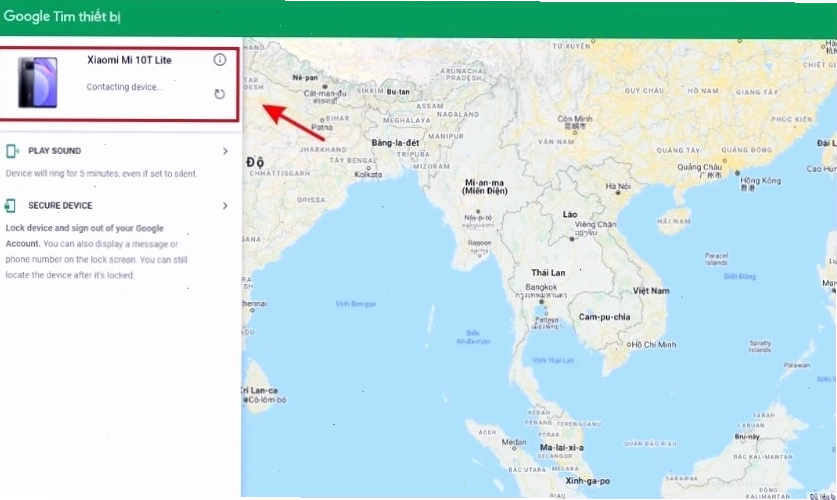Expand the Play Sound option chevron
The image size is (837, 500).
(225, 152)
